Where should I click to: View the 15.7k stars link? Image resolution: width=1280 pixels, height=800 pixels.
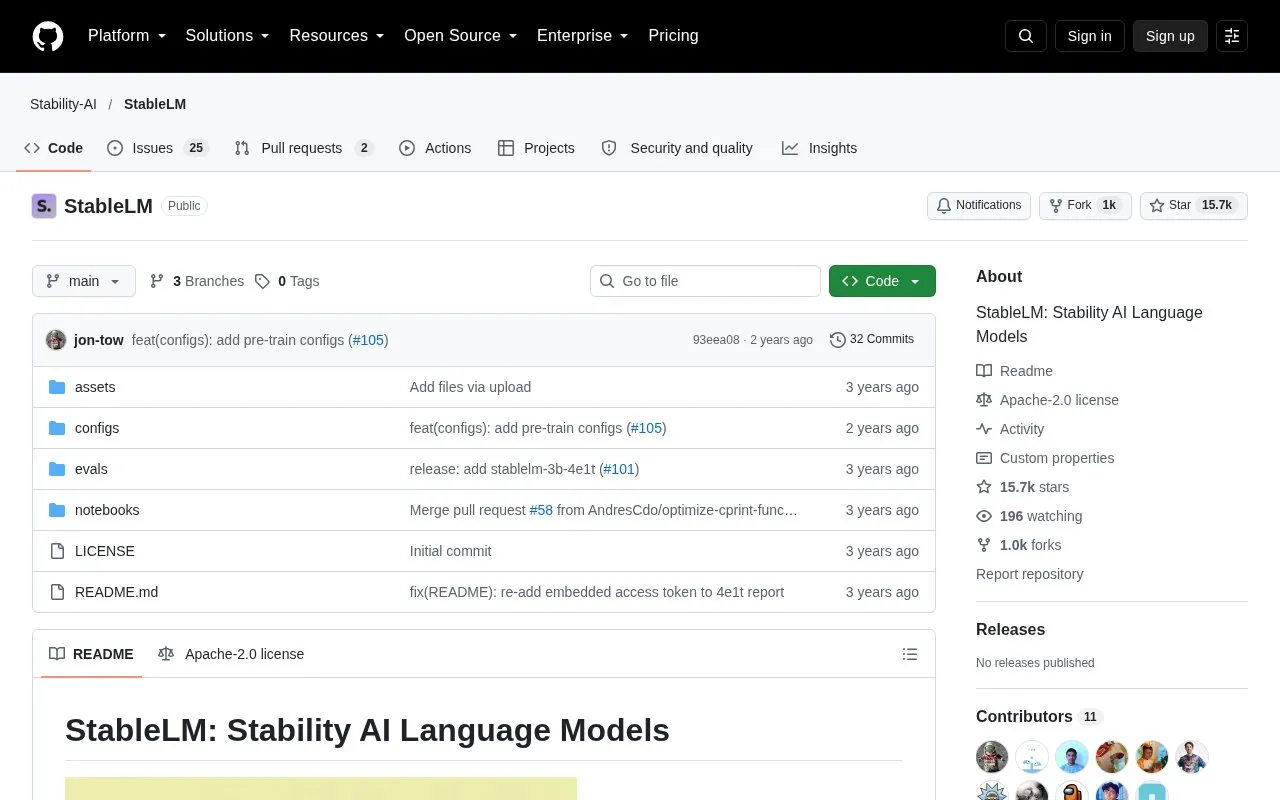1023,487
